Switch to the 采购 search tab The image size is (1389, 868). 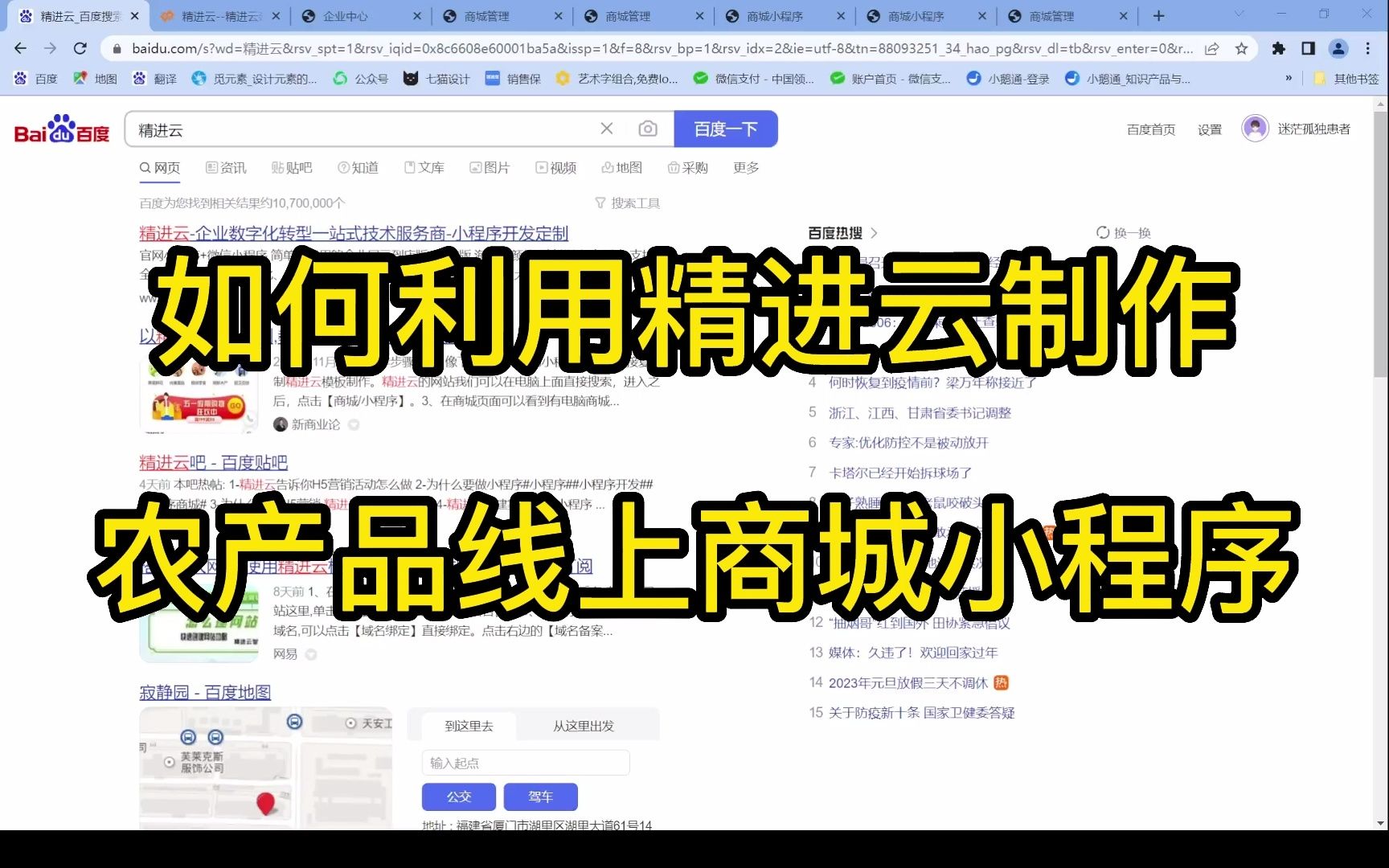[x=688, y=167]
